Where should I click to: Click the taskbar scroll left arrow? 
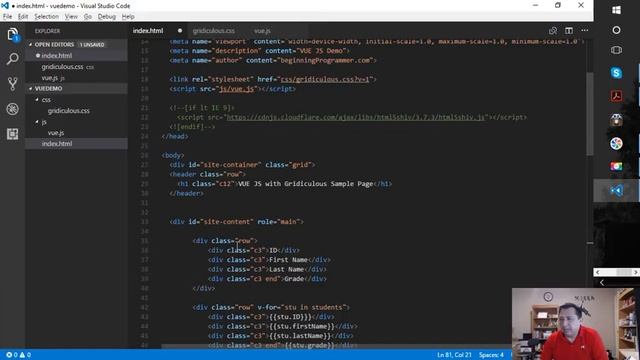[598, 272]
